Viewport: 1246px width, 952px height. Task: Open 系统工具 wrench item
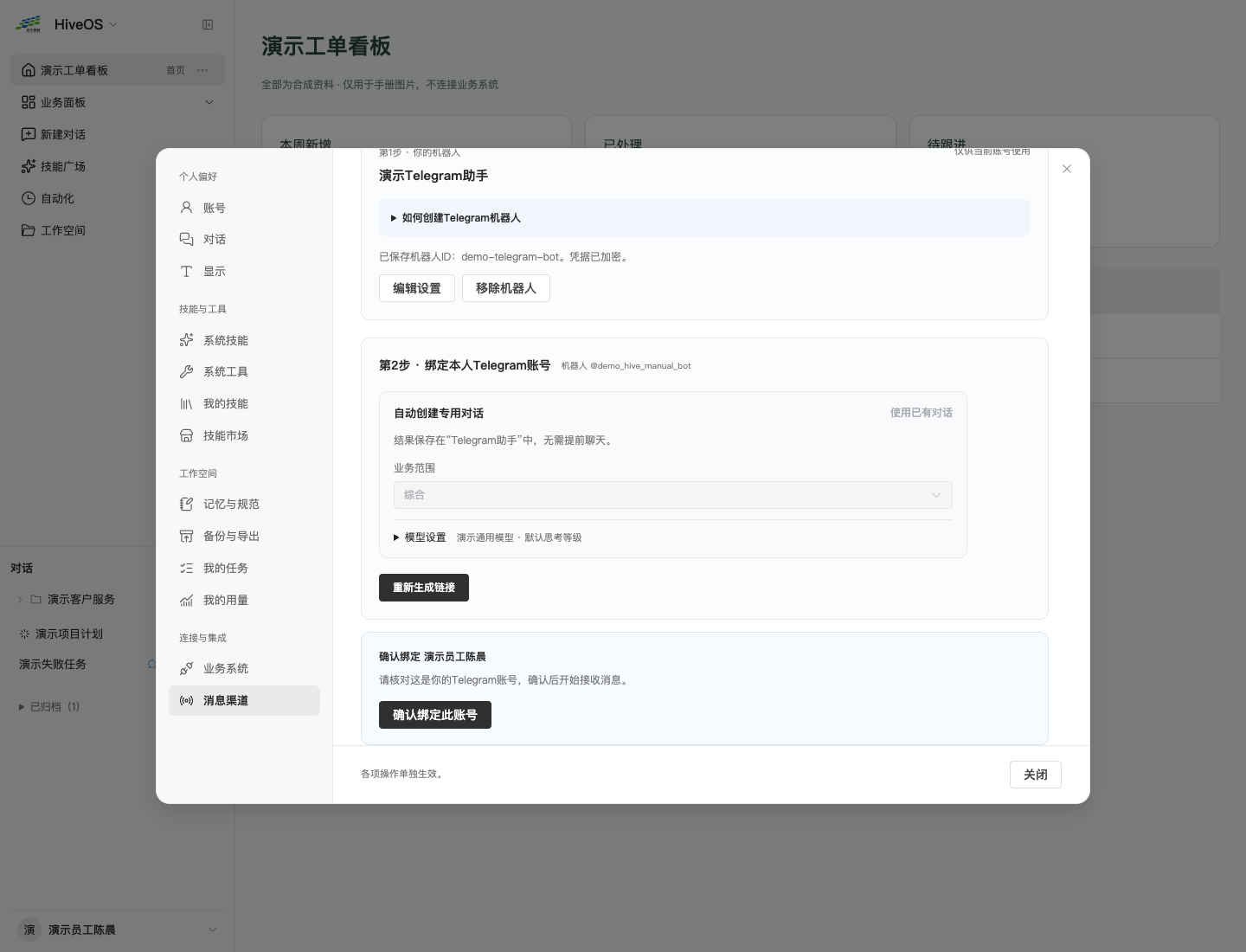(244, 372)
